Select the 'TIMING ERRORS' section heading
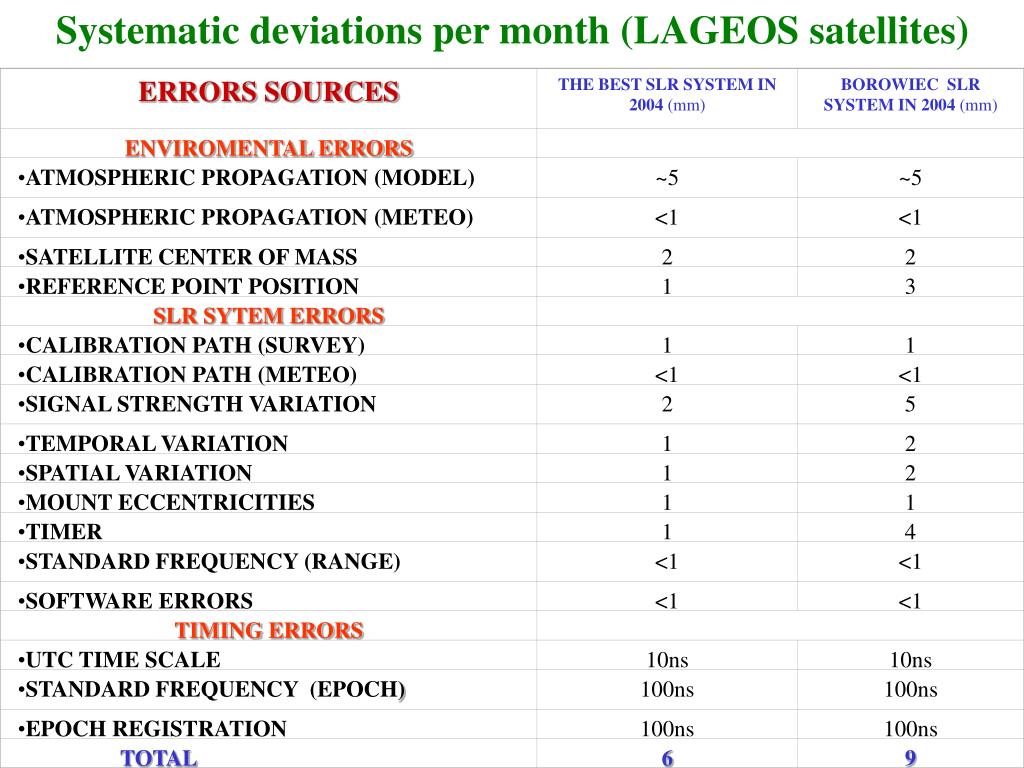The width and height of the screenshot is (1024, 768). pos(269,630)
